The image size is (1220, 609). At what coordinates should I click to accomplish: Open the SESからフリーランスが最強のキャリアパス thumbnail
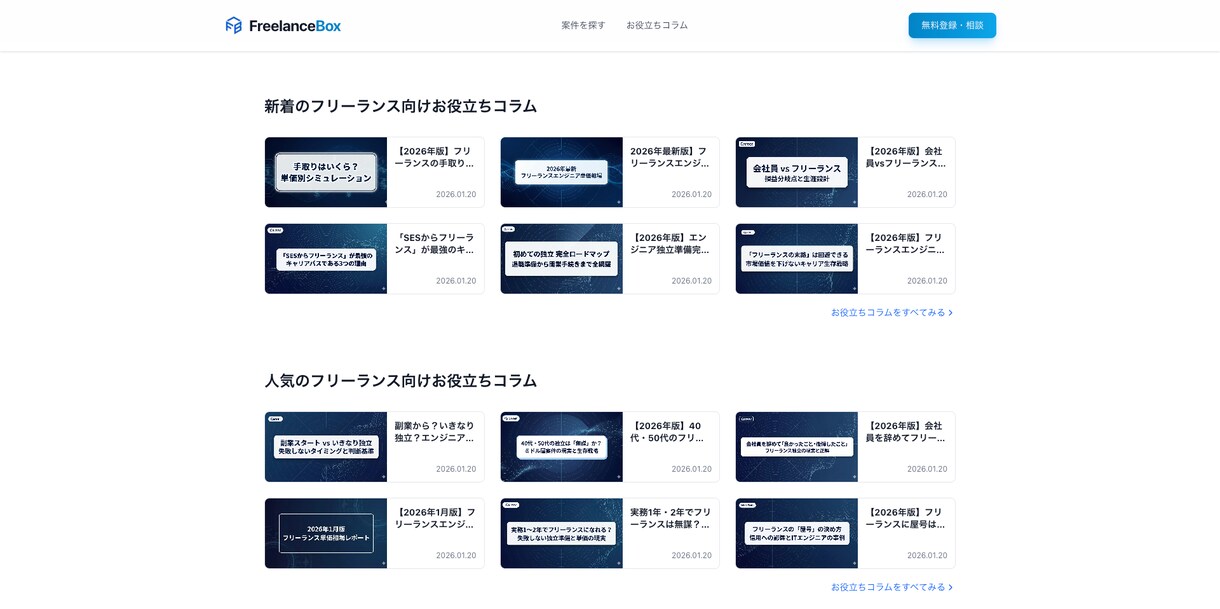click(326, 259)
